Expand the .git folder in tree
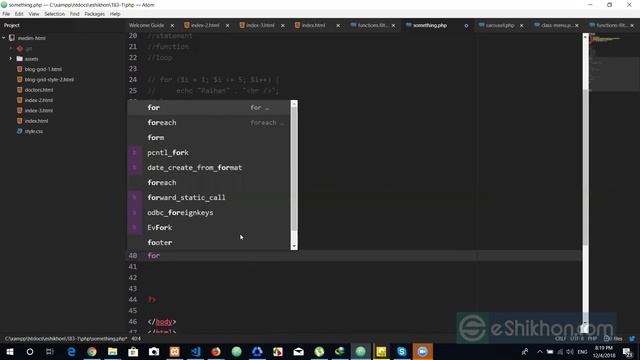The height and width of the screenshot is (360, 640). click(x=11, y=49)
